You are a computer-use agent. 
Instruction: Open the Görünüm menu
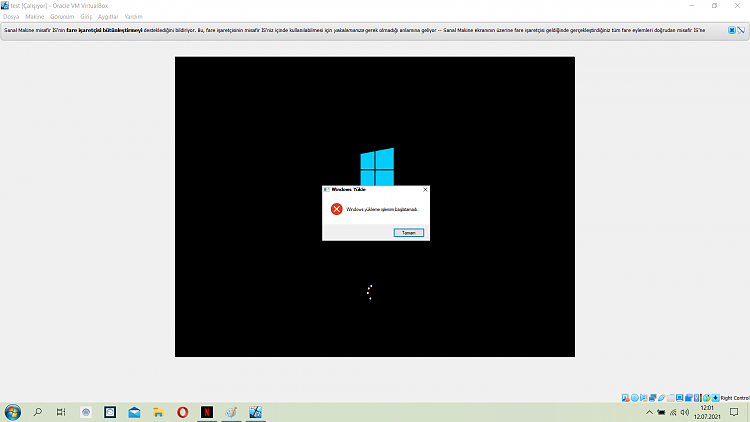click(x=62, y=17)
